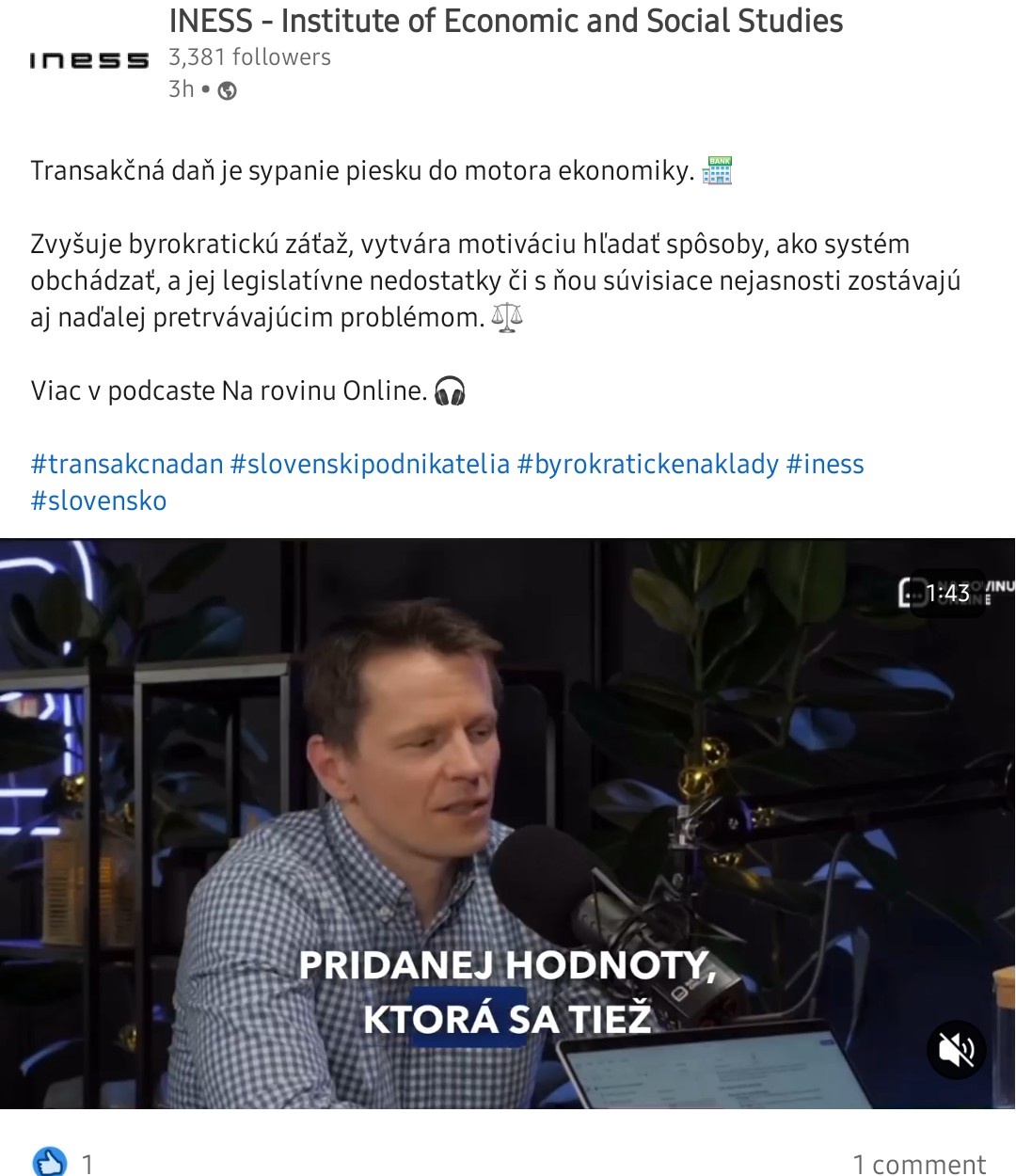Open the #slovenskipodnikatelia hashtag
Image resolution: width=1016 pixels, height=1176 pixels.
[370, 464]
